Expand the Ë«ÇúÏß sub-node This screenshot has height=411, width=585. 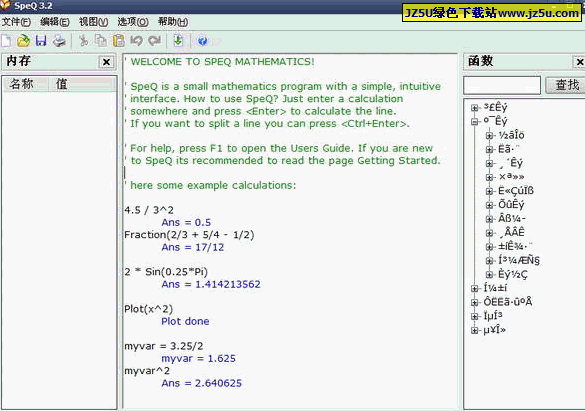pyautogui.click(x=489, y=191)
